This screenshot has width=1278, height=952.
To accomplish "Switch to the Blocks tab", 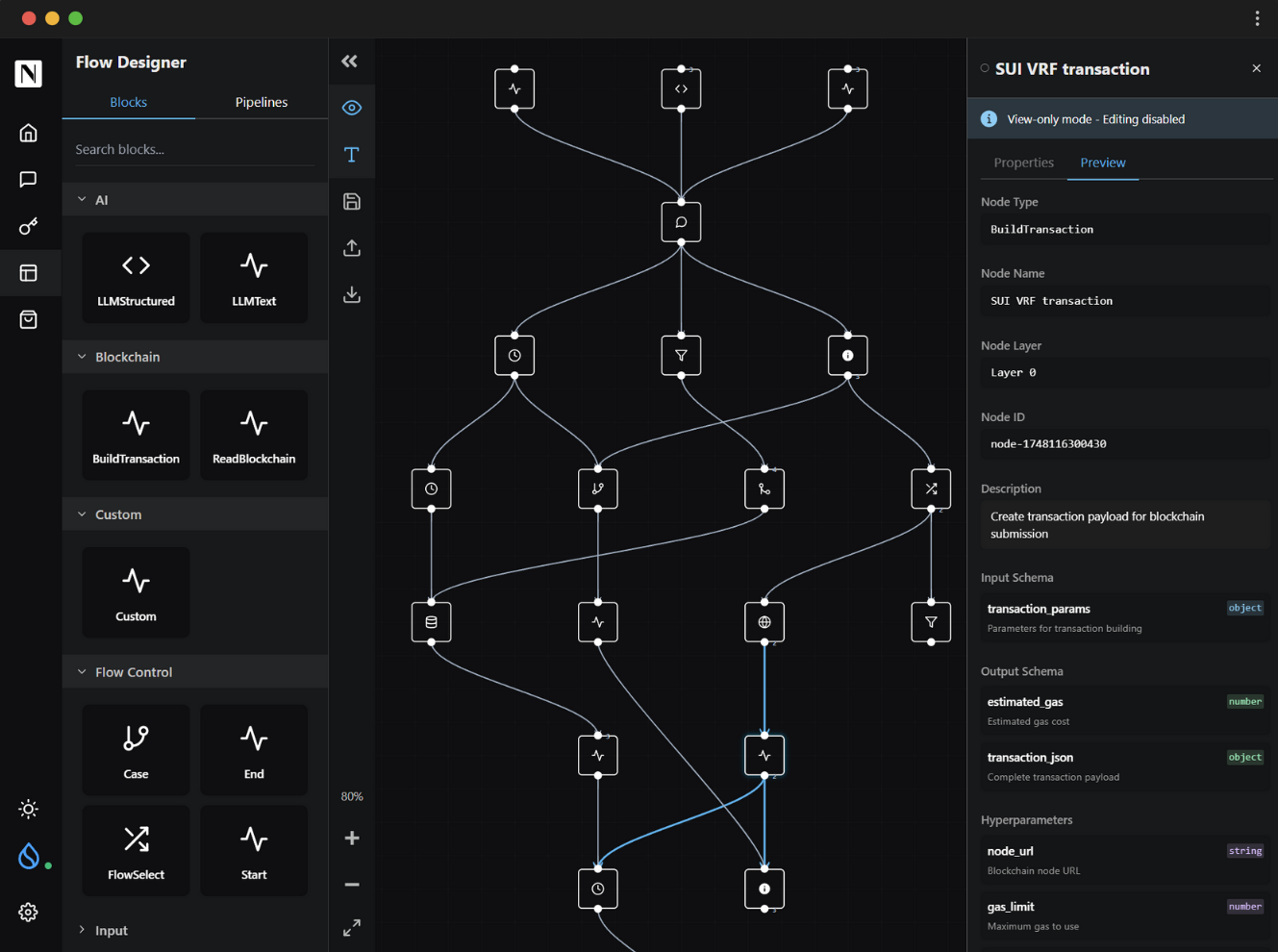I will 129,102.
